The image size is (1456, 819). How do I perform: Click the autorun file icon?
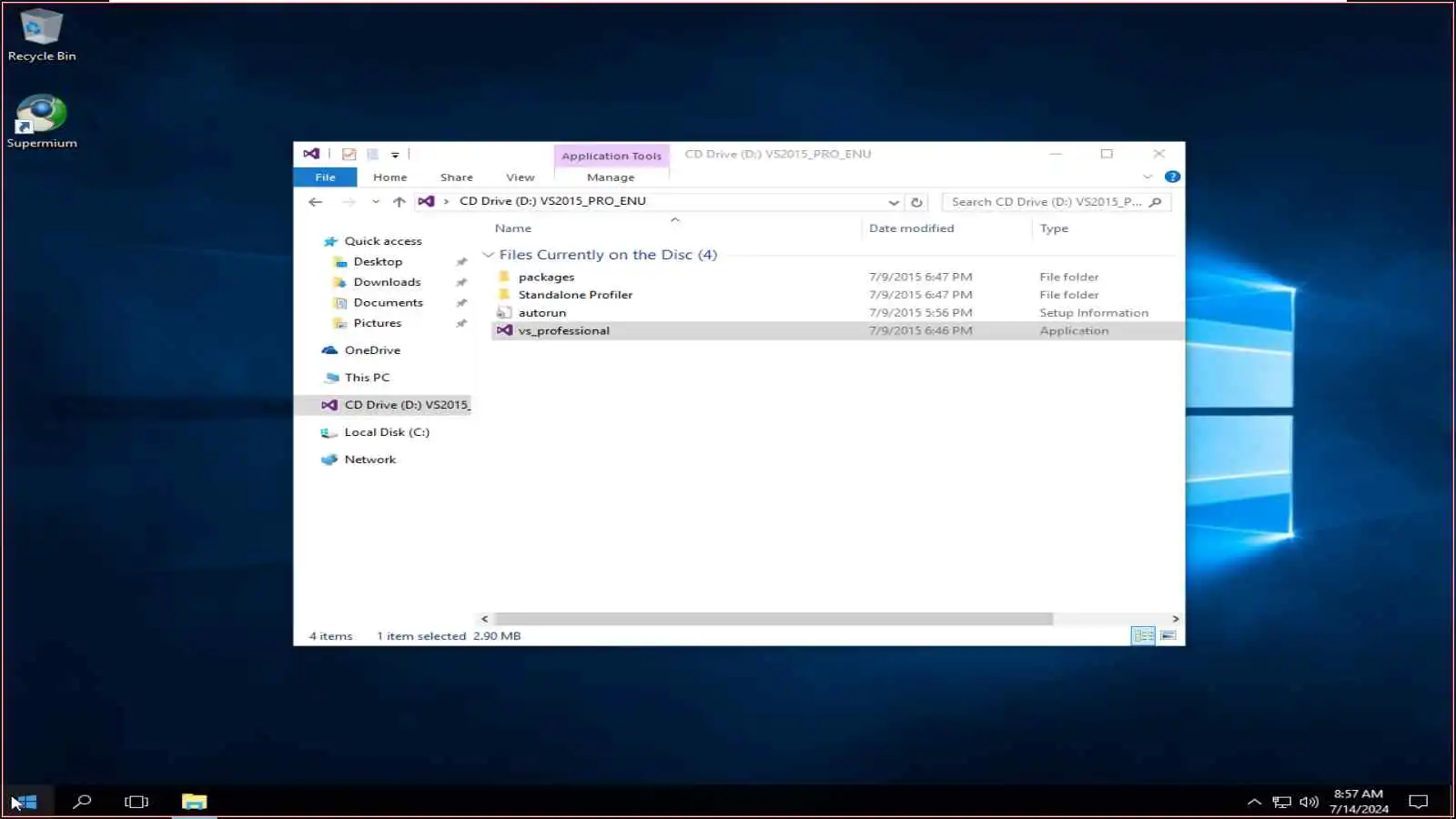[x=504, y=312]
